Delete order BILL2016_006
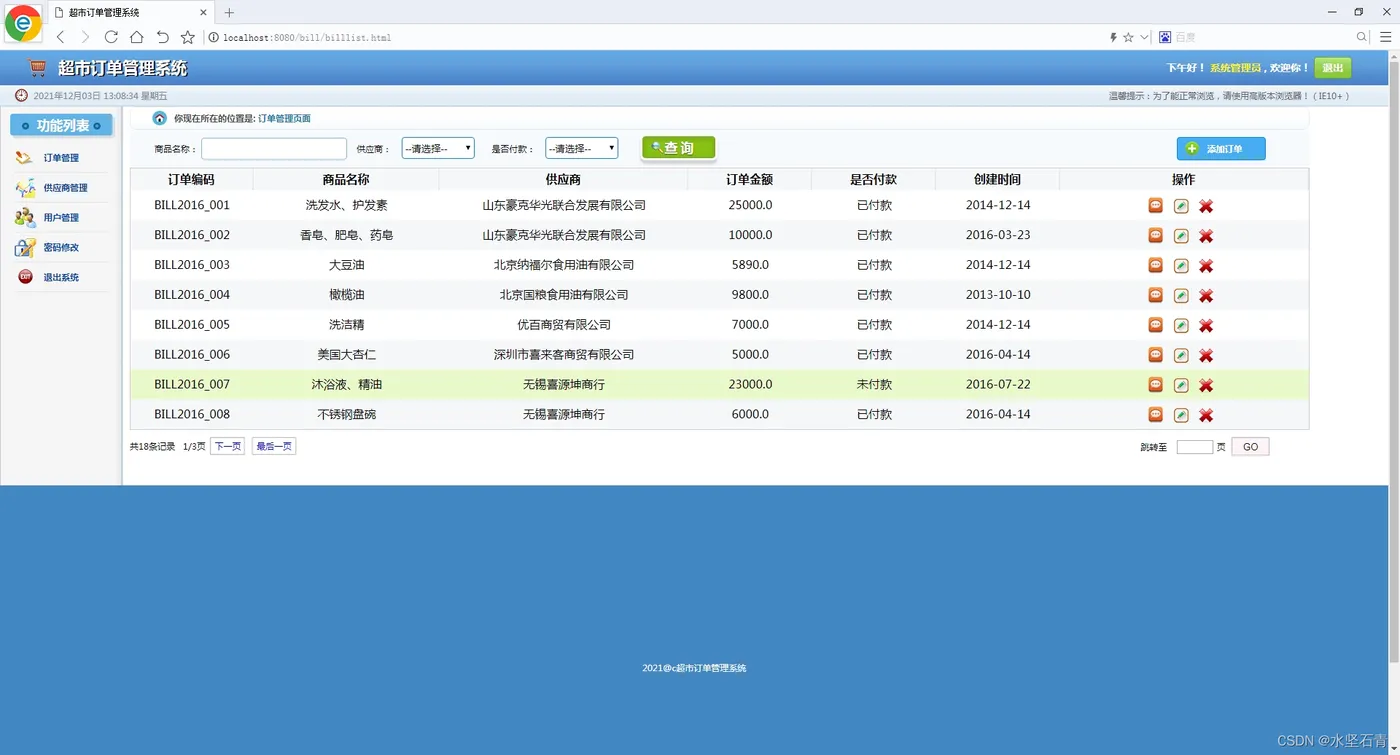Screen dimensions: 1400x755 coord(1206,355)
